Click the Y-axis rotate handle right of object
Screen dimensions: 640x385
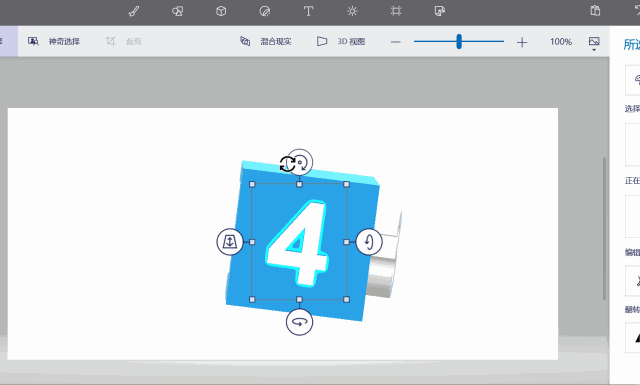(369, 242)
